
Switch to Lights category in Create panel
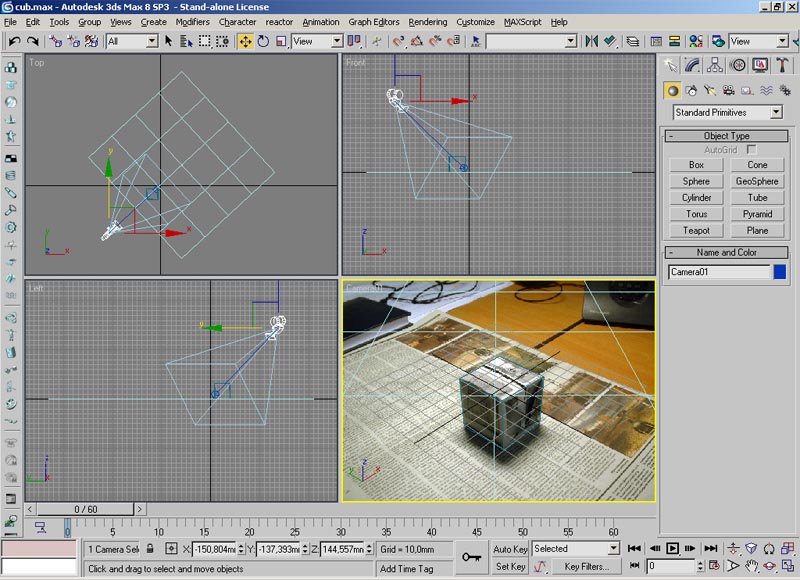pyautogui.click(x=709, y=90)
